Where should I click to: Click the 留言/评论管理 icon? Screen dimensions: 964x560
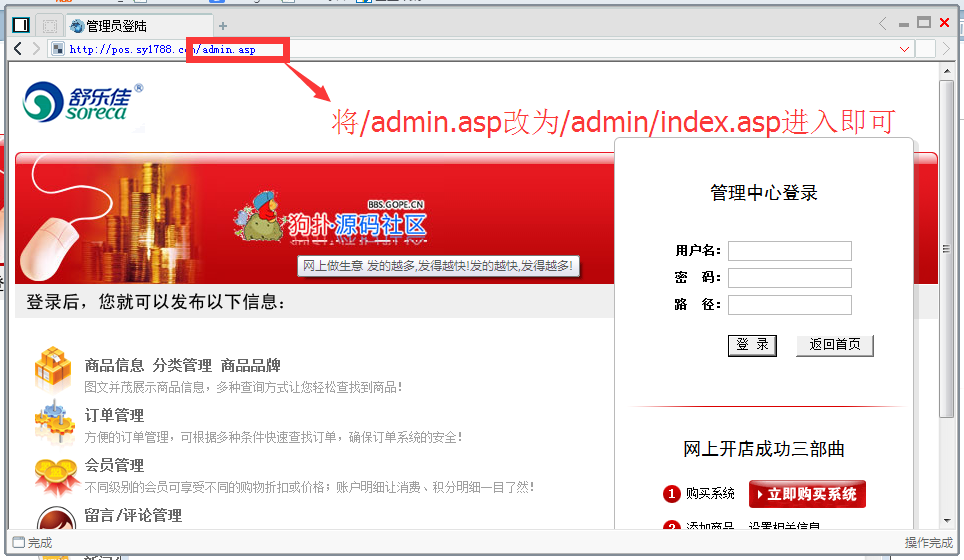coord(56,518)
